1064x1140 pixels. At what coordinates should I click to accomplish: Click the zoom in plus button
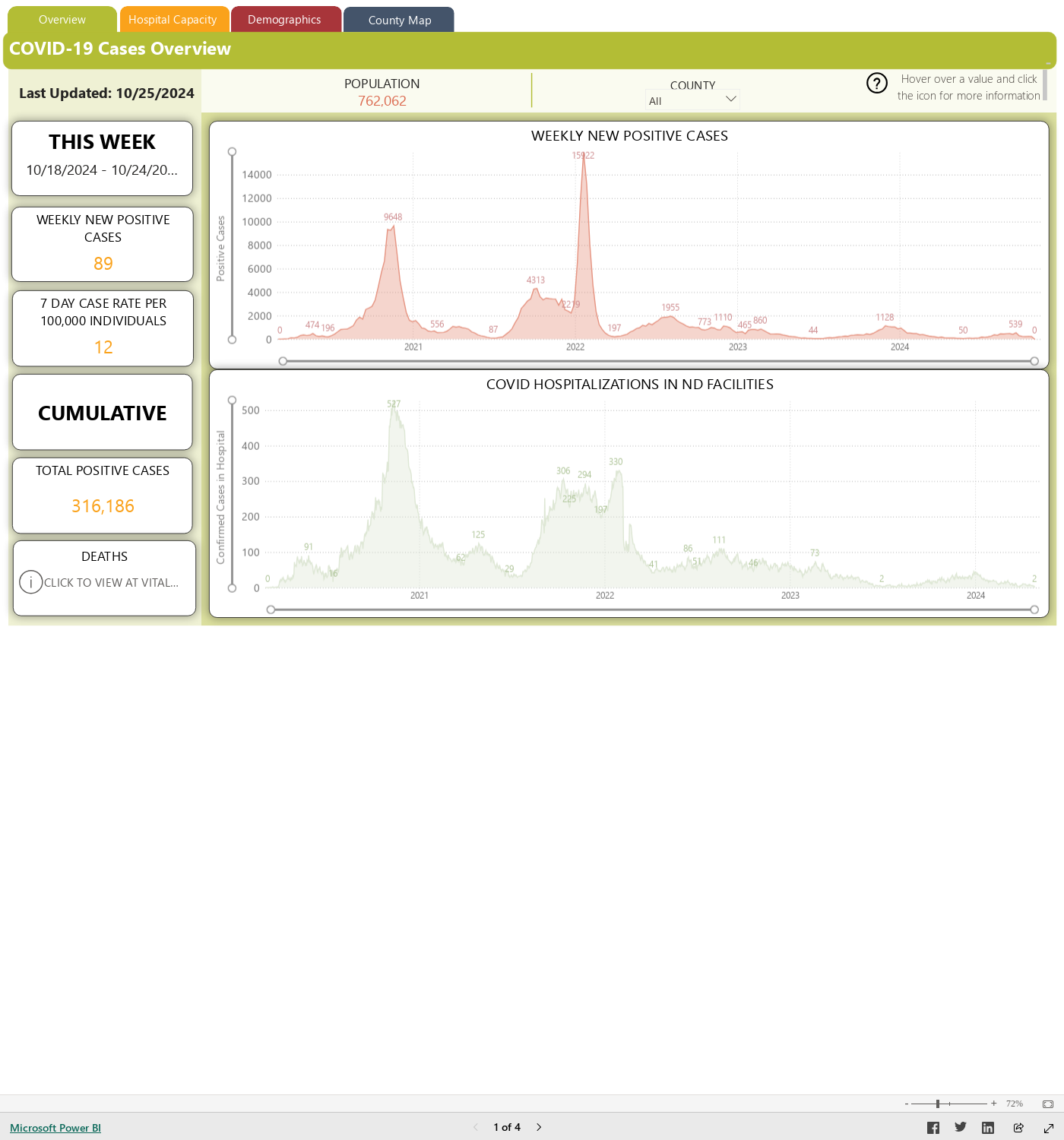993,1104
